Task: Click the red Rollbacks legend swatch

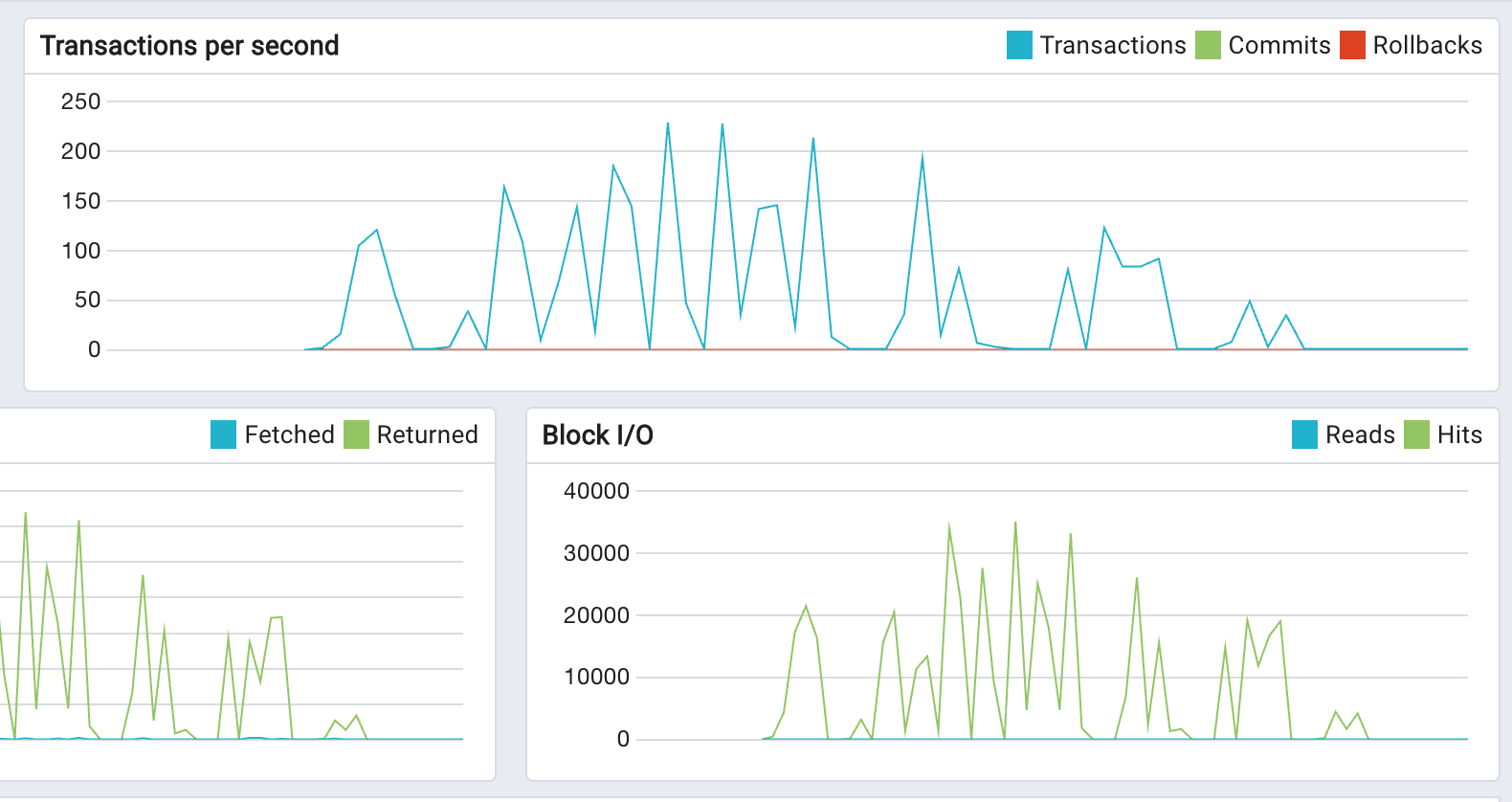Action: pos(1352,45)
